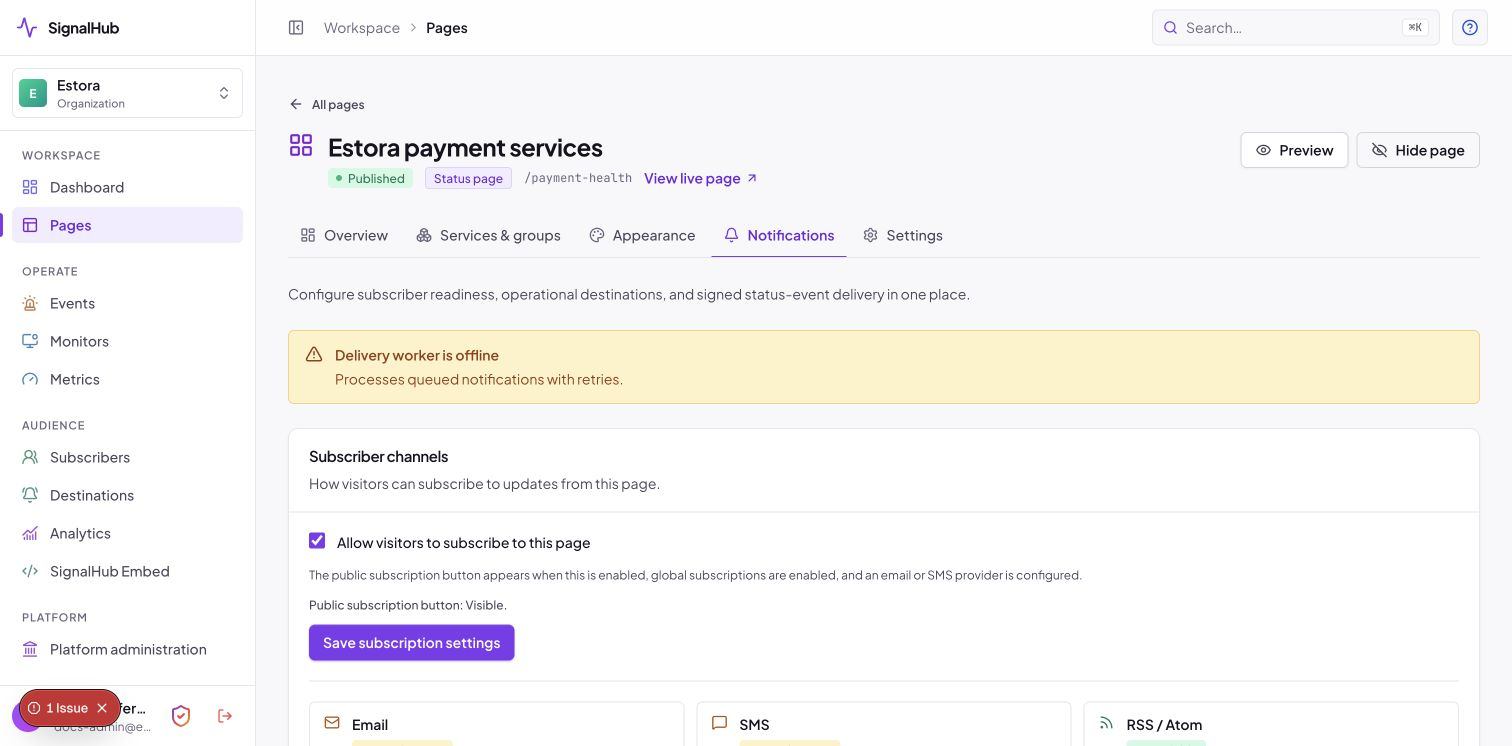Viewport: 1512px width, 746px height.
Task: Click the /payment-health slug text
Action: (578, 178)
